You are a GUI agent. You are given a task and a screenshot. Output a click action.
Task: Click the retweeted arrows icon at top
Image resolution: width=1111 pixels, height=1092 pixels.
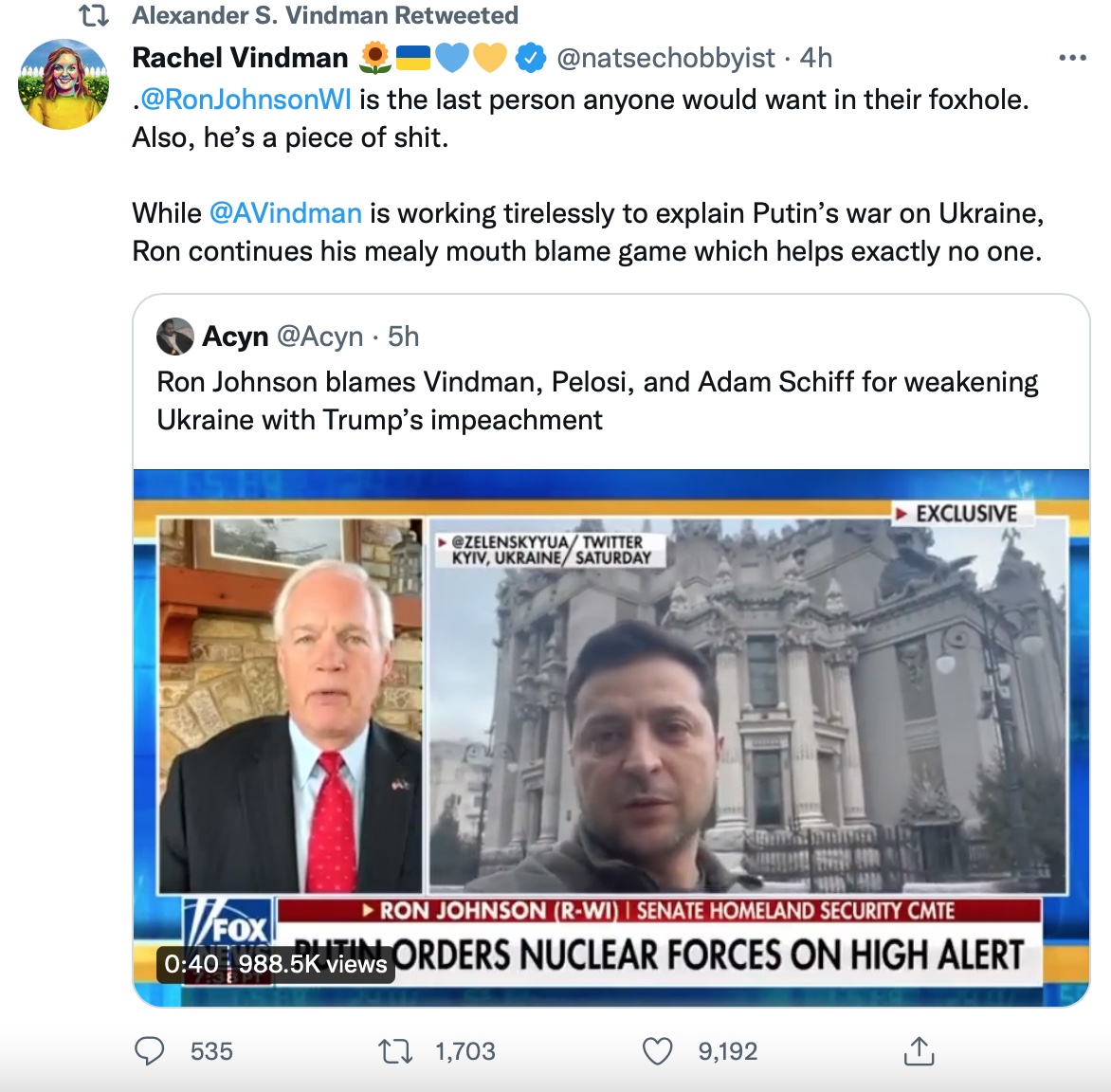pyautogui.click(x=94, y=15)
